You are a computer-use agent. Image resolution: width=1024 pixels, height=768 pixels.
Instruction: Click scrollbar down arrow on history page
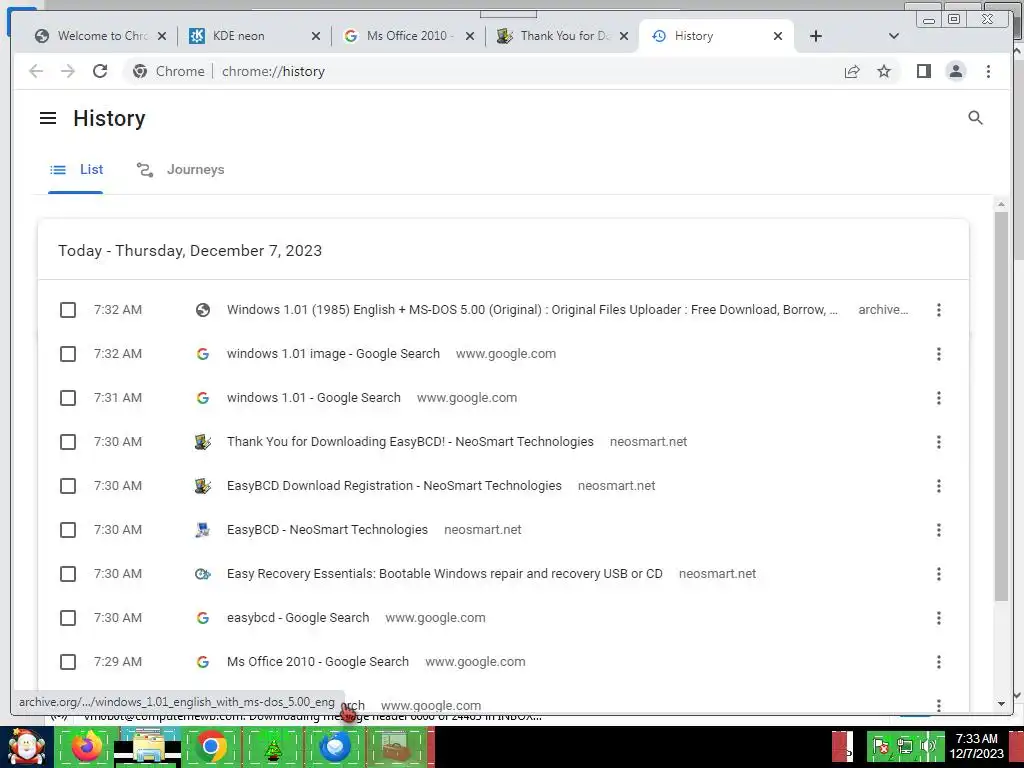[x=1000, y=703]
